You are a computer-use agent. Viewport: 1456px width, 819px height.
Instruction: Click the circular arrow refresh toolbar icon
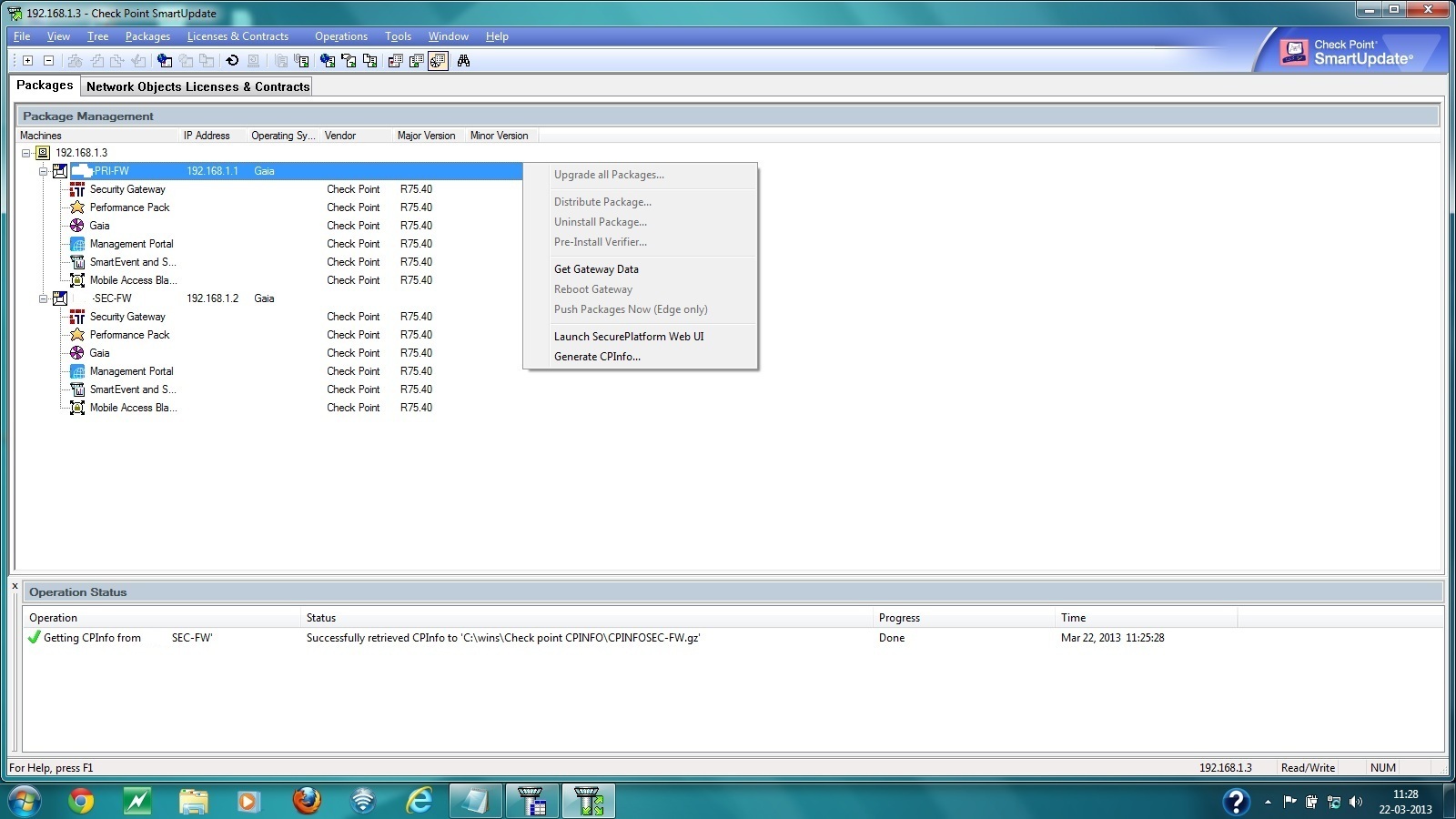click(232, 61)
